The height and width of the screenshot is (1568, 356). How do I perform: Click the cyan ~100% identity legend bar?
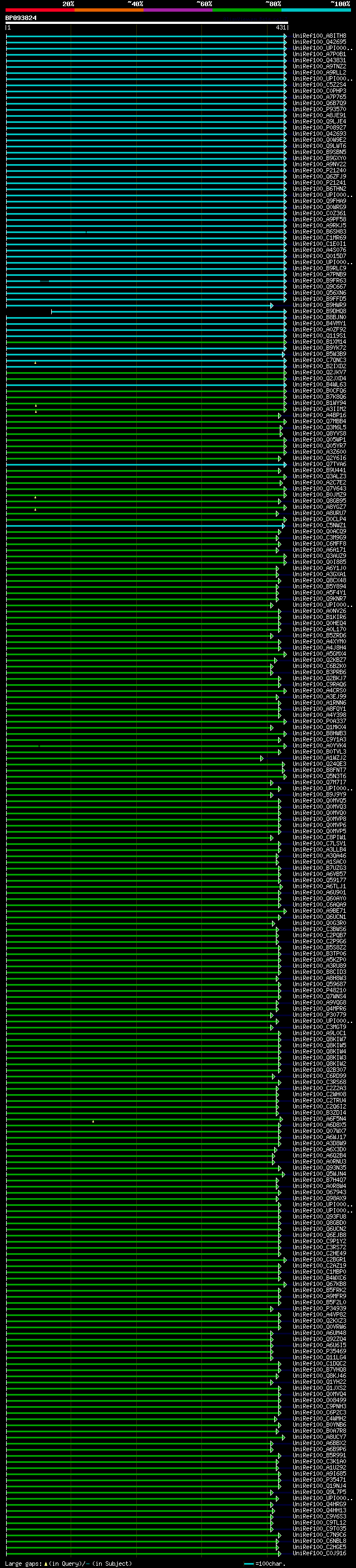tap(316, 10)
